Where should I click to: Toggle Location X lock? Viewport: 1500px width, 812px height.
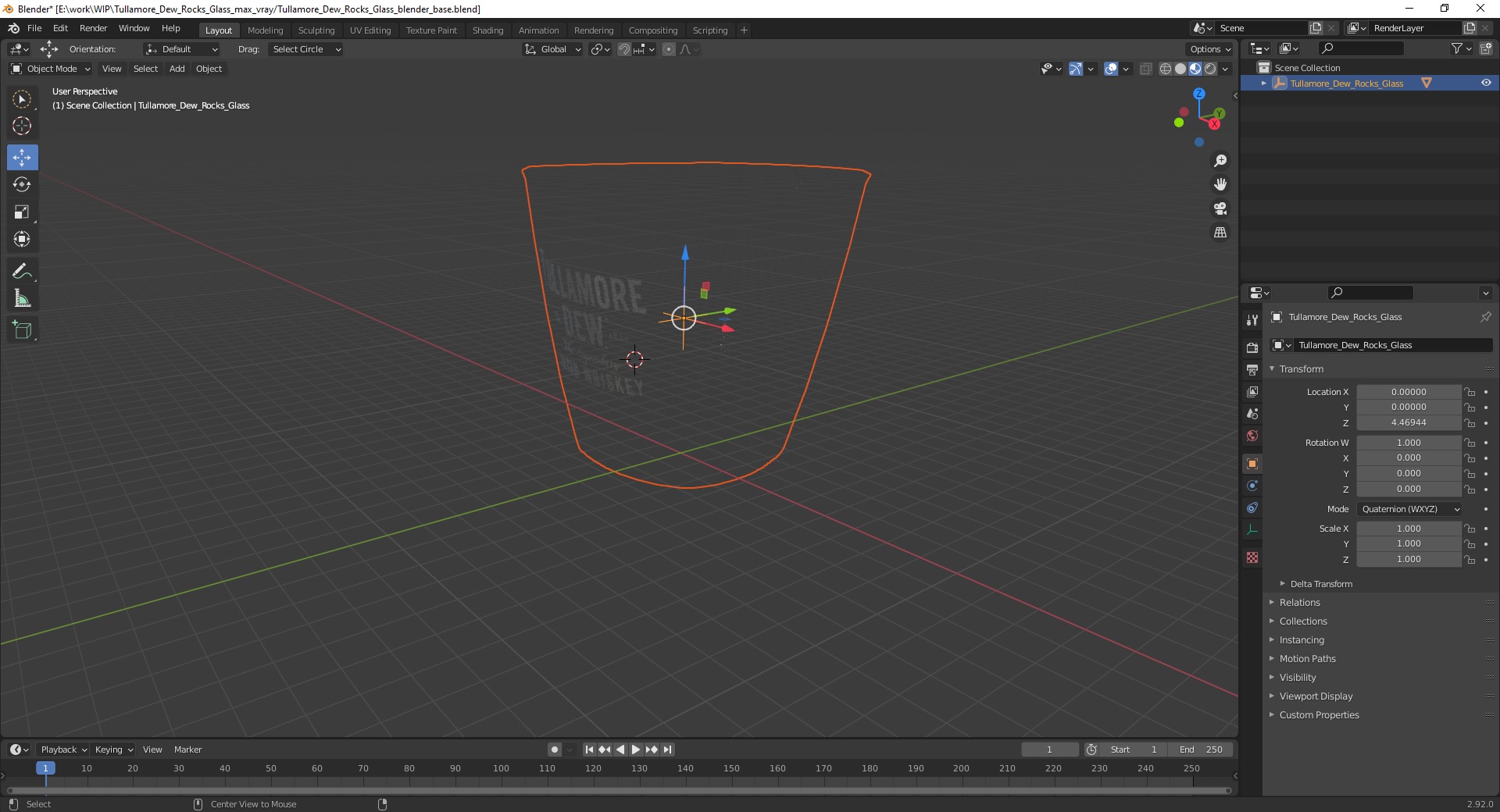coord(1470,392)
